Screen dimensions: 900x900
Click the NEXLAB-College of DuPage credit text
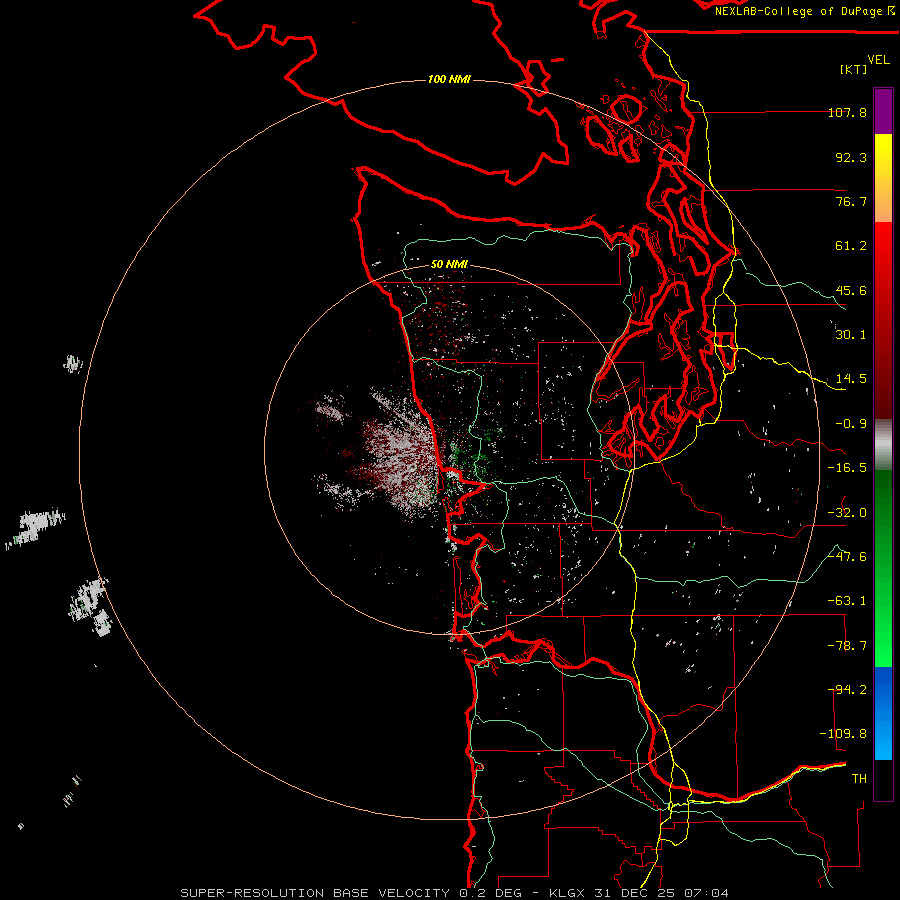(x=804, y=11)
